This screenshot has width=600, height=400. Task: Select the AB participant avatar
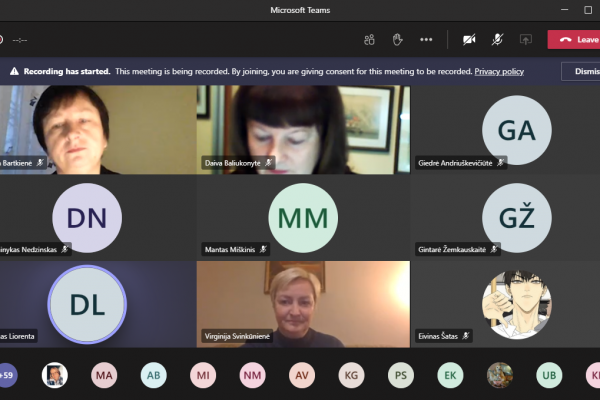(153, 375)
